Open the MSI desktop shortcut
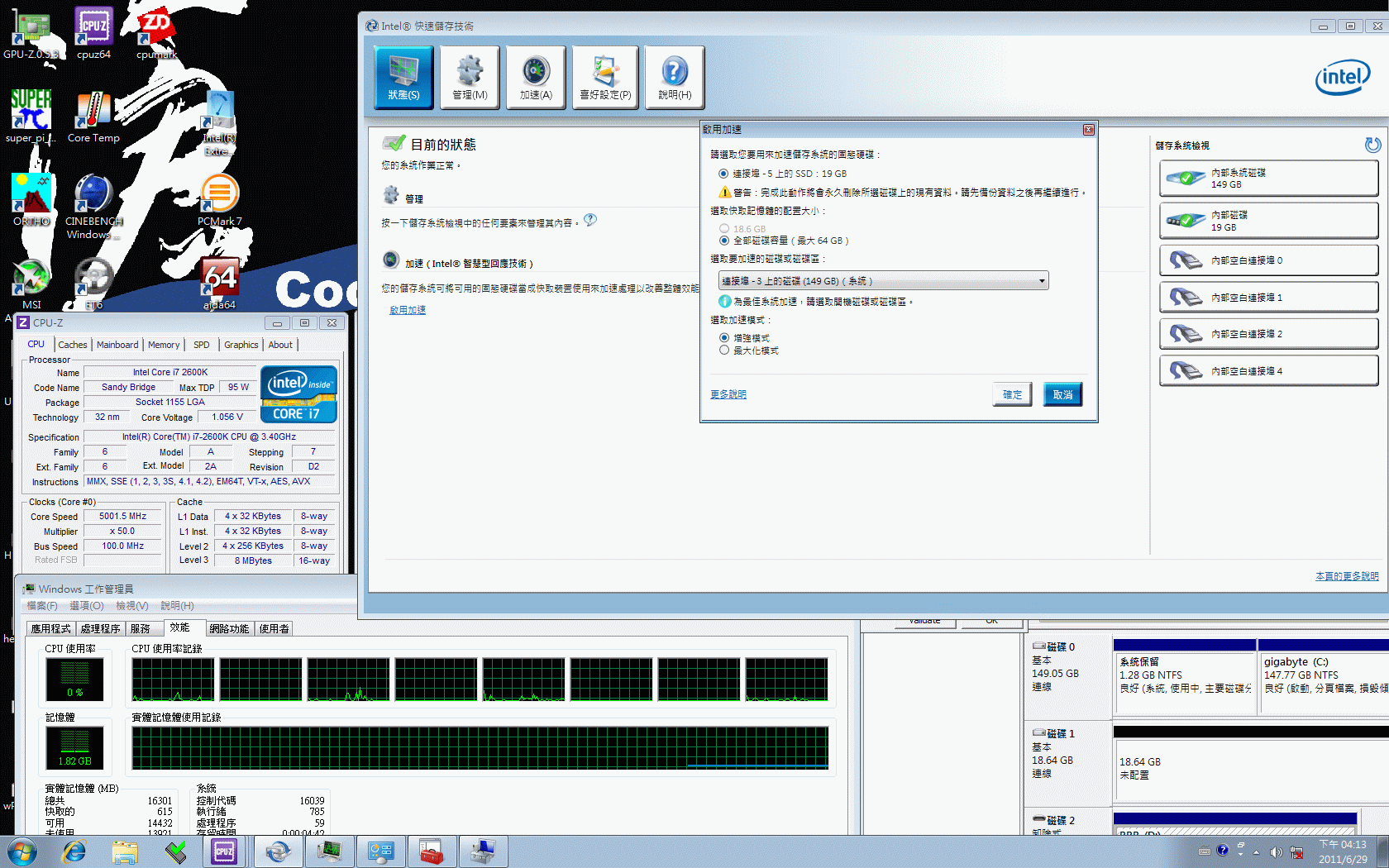This screenshot has width=1389, height=868. [31, 284]
